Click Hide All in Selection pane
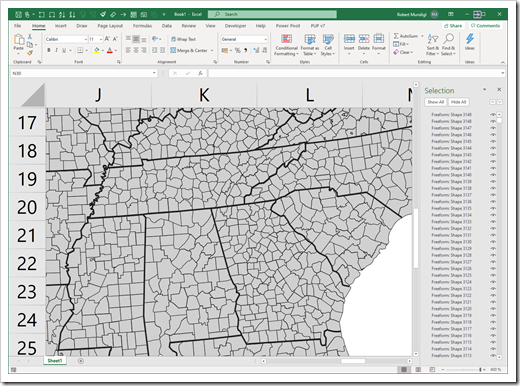 point(458,102)
